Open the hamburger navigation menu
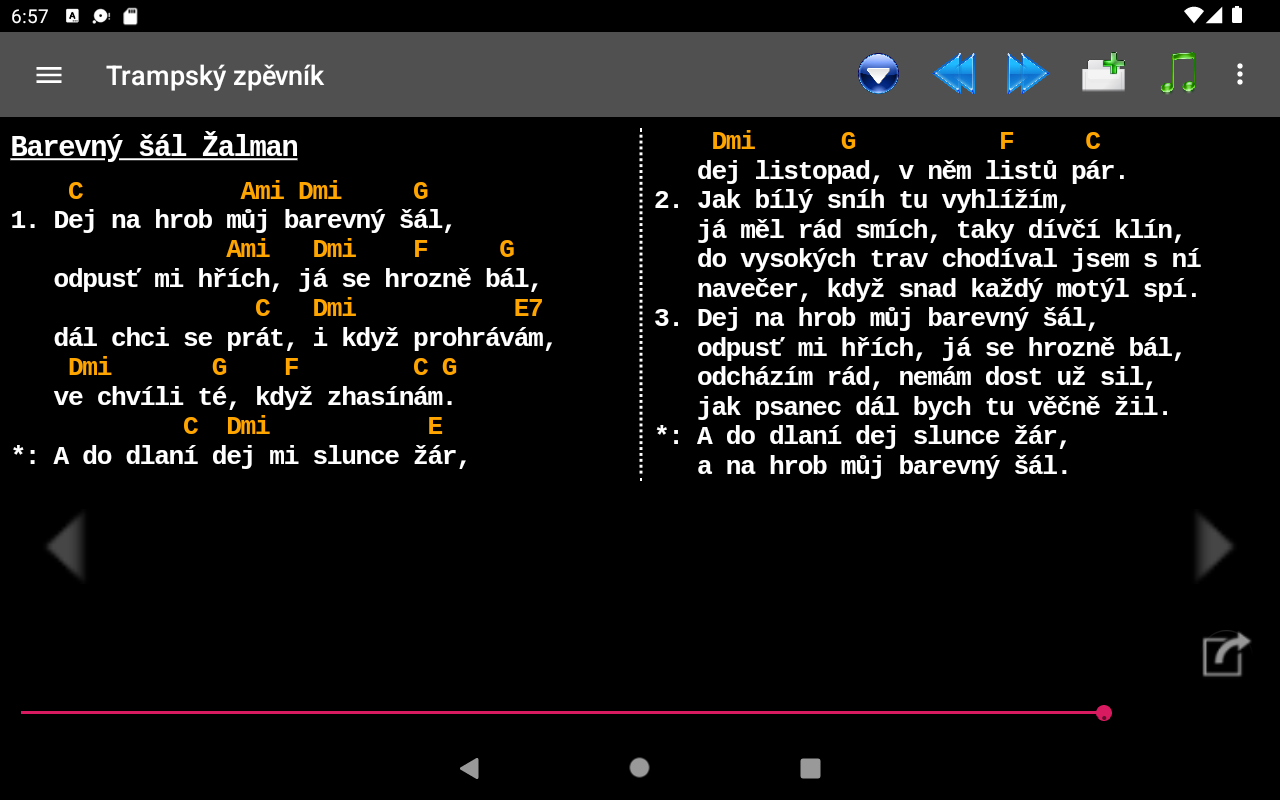Screen dimensions: 1280x800 49,75
